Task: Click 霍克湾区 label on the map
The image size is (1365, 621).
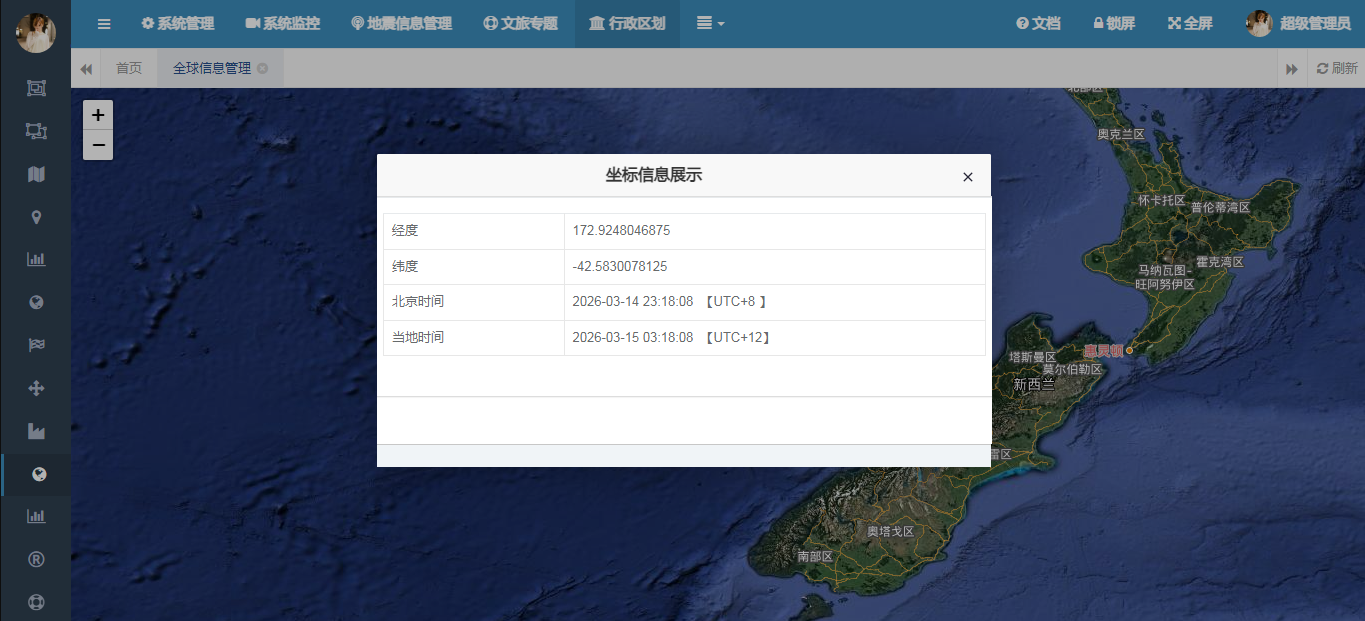Action: [x=1220, y=262]
